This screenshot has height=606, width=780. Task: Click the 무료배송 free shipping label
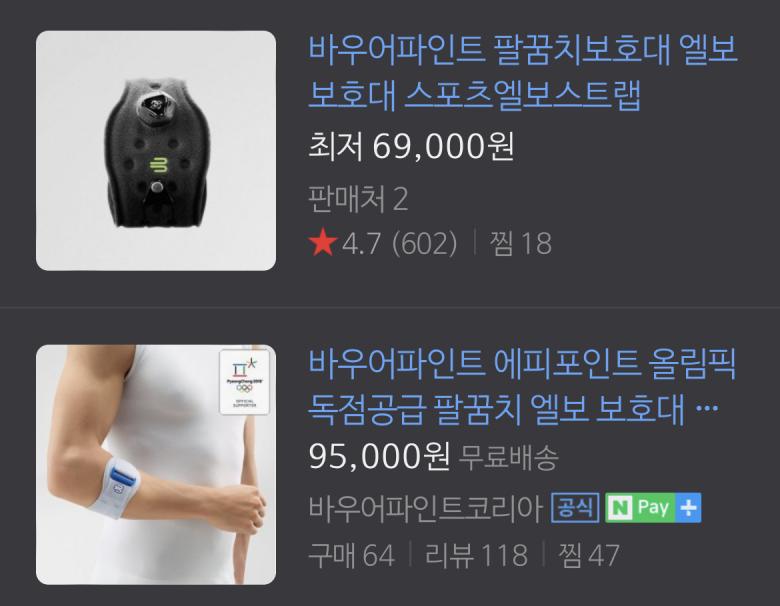tap(508, 457)
